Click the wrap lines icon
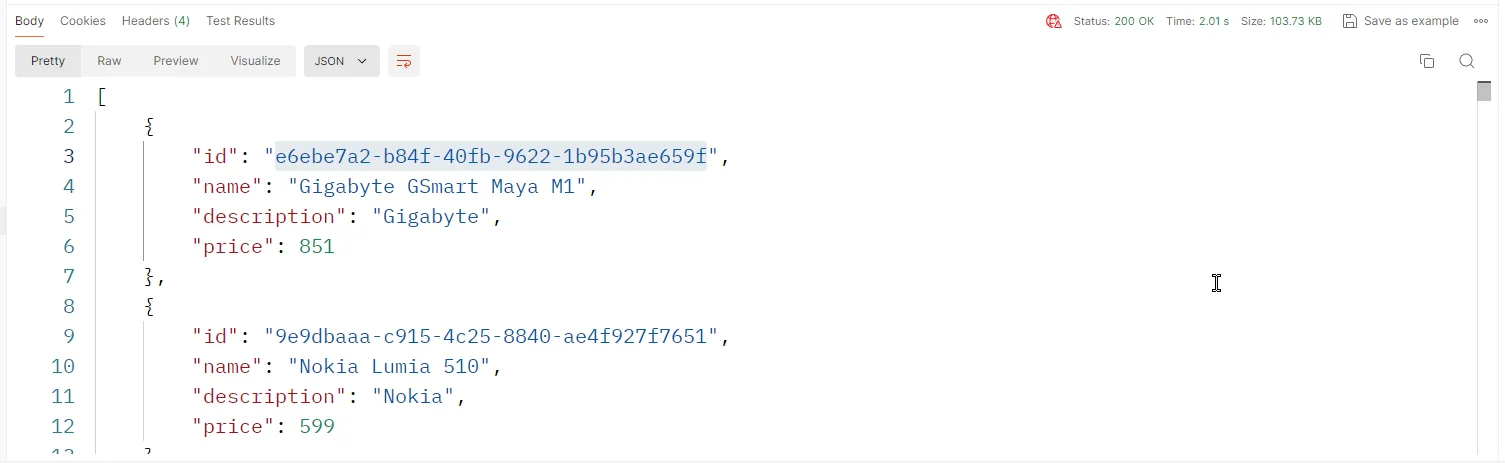Screen dimensions: 1505x463 (x=404, y=61)
